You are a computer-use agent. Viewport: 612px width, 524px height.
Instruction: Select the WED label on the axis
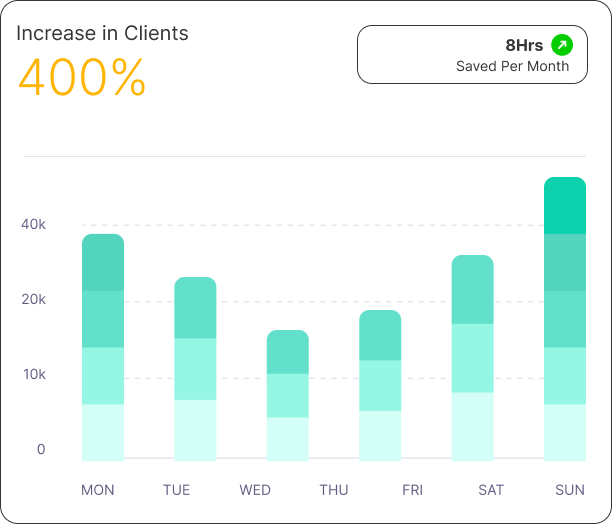pos(255,490)
